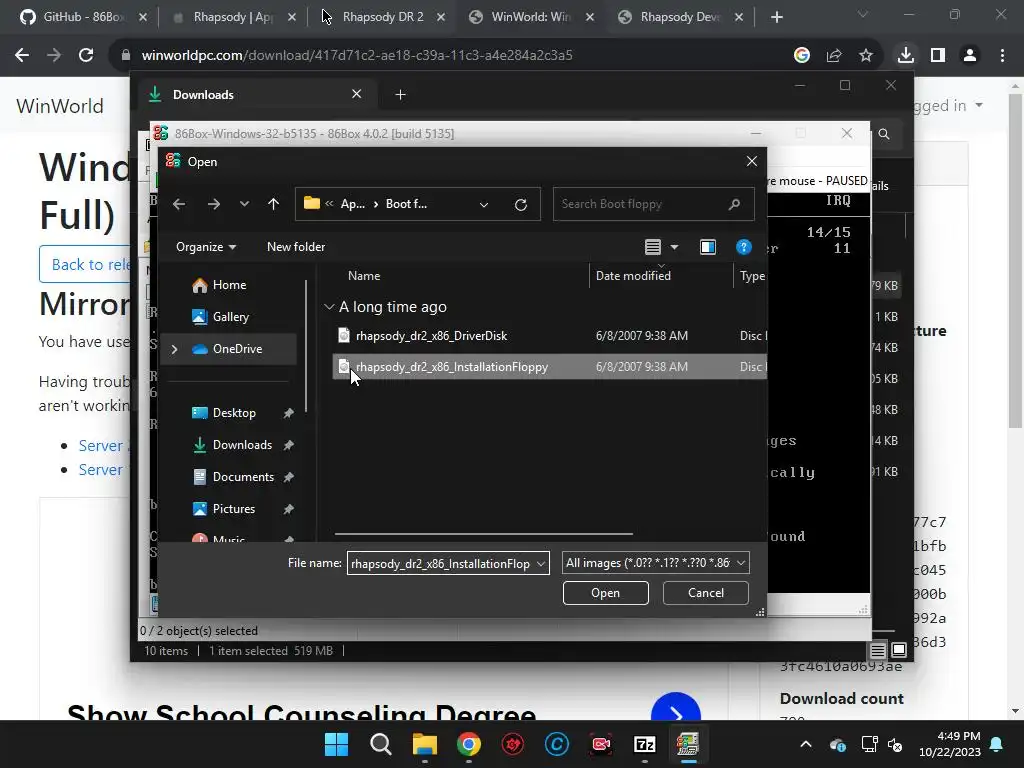Open recent locations chevron in Open dialog
The width and height of the screenshot is (1024, 768).
pyautogui.click(x=244, y=204)
